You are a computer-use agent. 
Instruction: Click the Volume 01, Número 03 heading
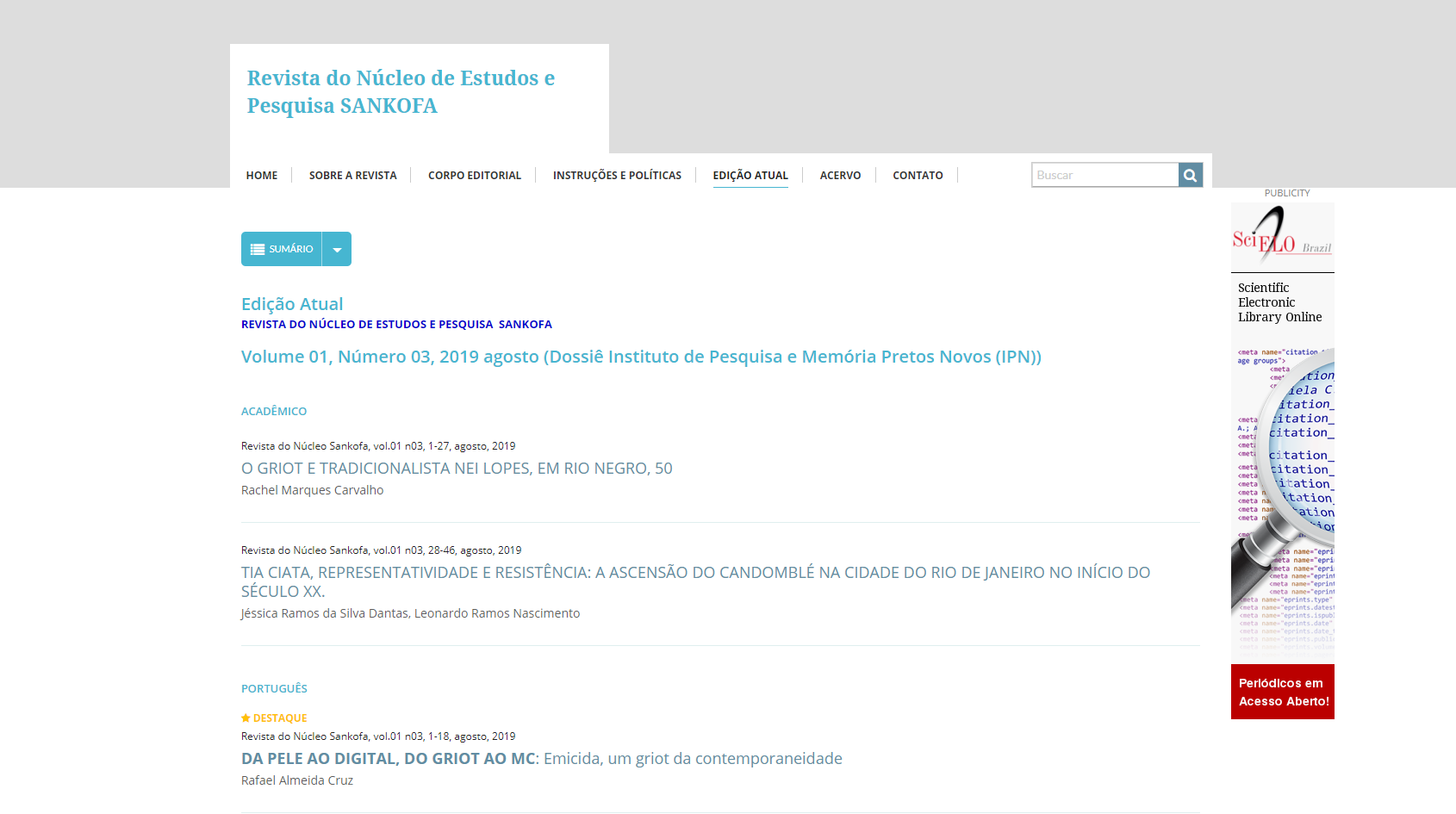coord(640,357)
